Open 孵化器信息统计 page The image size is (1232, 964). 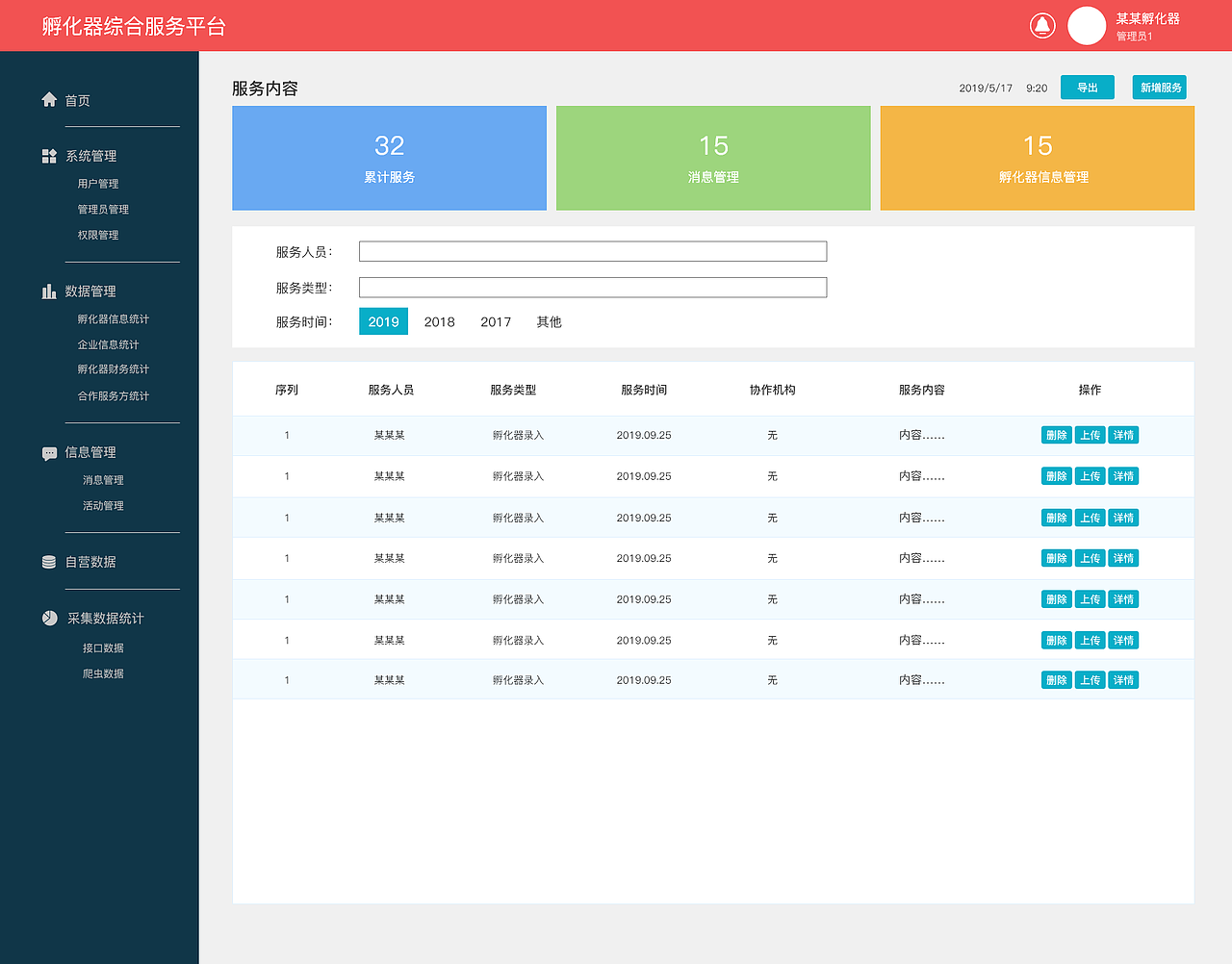click(x=114, y=319)
